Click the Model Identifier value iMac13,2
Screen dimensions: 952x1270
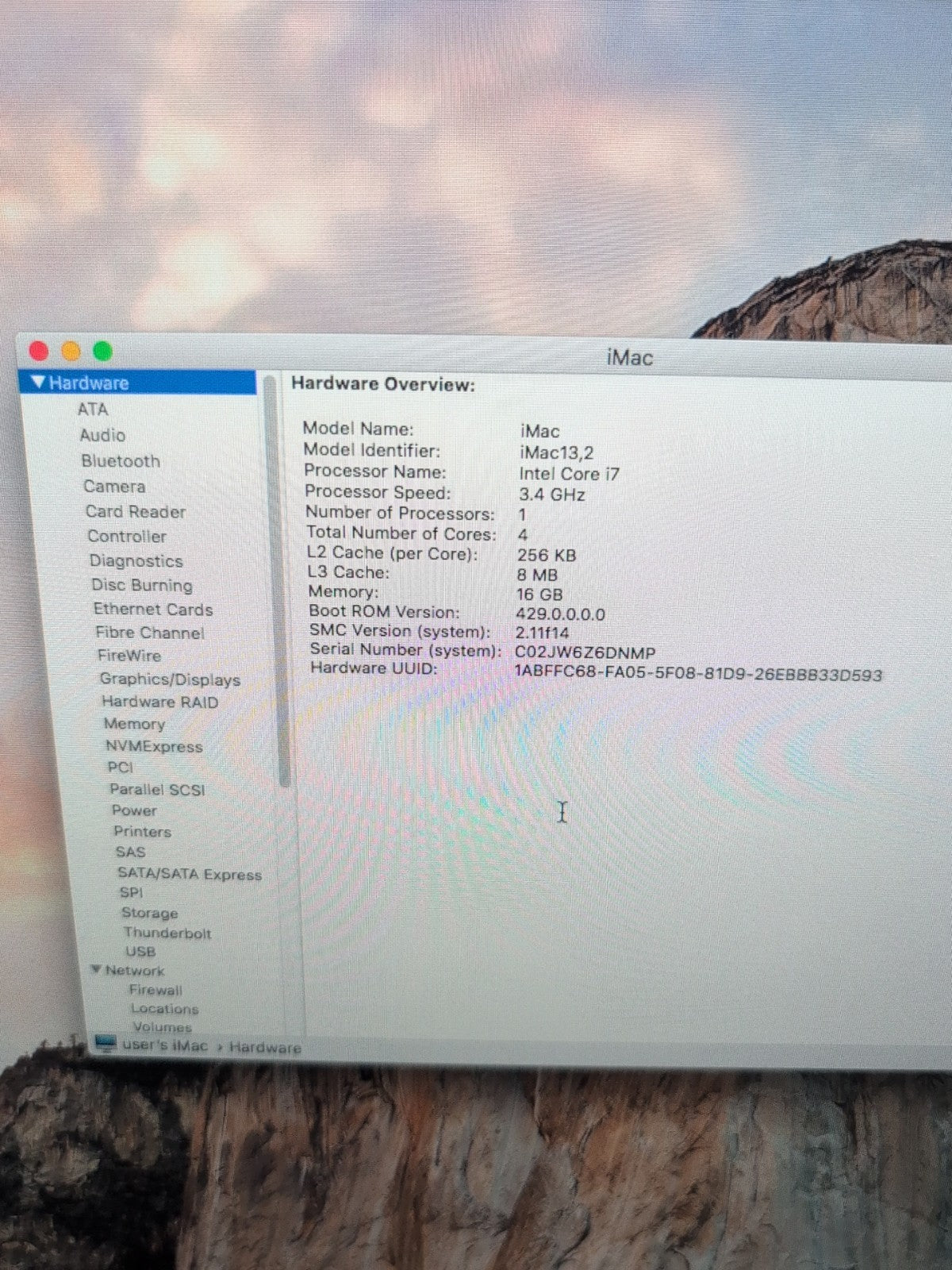coord(557,452)
